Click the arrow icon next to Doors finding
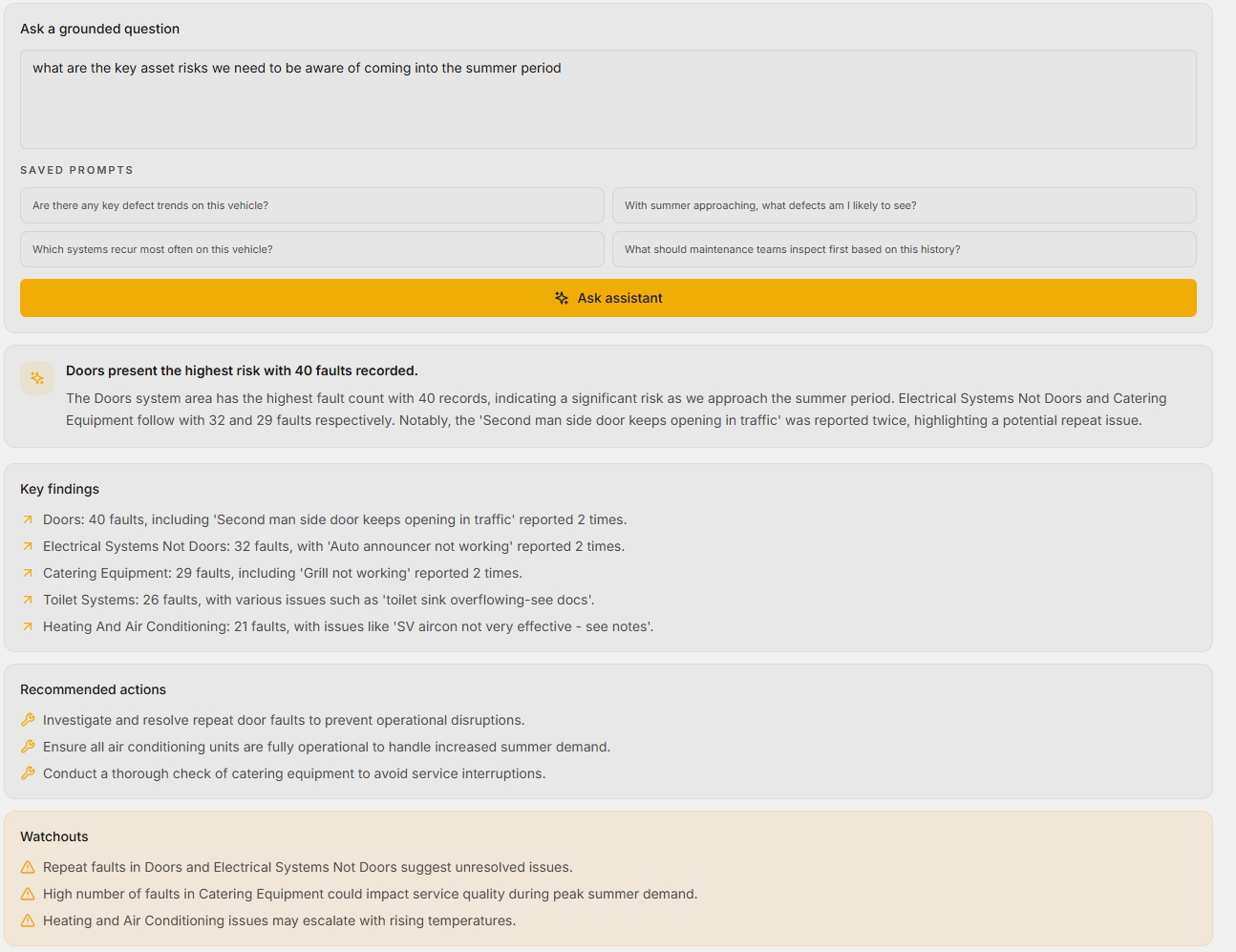 click(28, 519)
